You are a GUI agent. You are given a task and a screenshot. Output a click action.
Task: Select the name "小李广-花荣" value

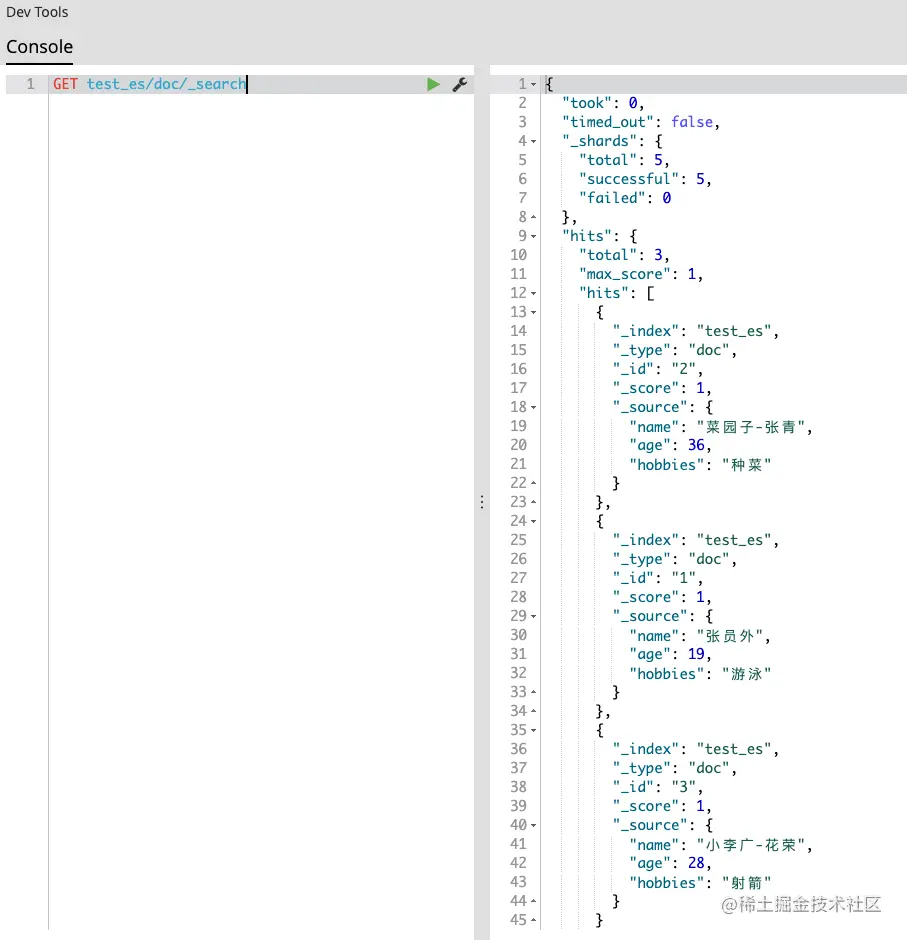[x=751, y=845]
